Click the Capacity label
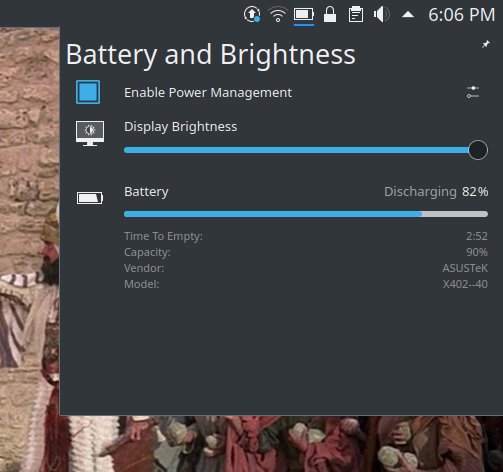503x472 pixels. 147,252
